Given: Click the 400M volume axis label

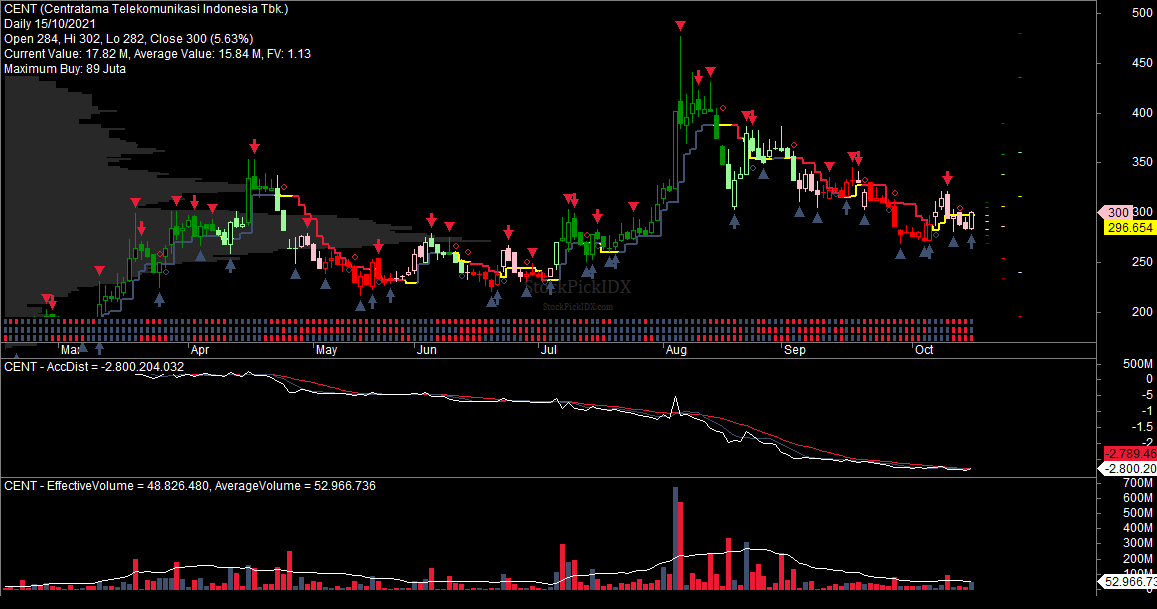Looking at the screenshot, I should [x=1137, y=528].
